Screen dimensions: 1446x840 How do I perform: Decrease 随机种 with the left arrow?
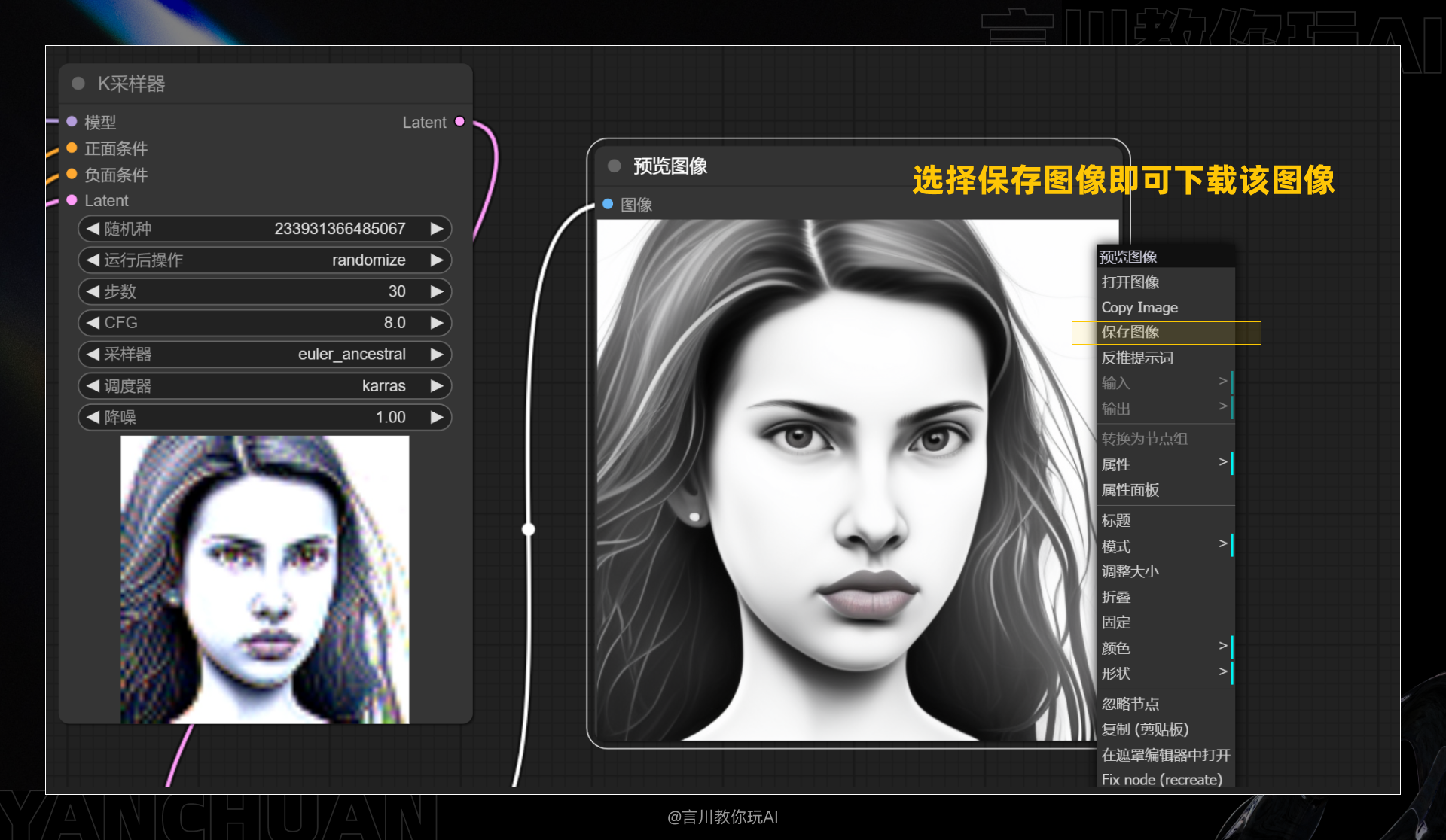[93, 228]
